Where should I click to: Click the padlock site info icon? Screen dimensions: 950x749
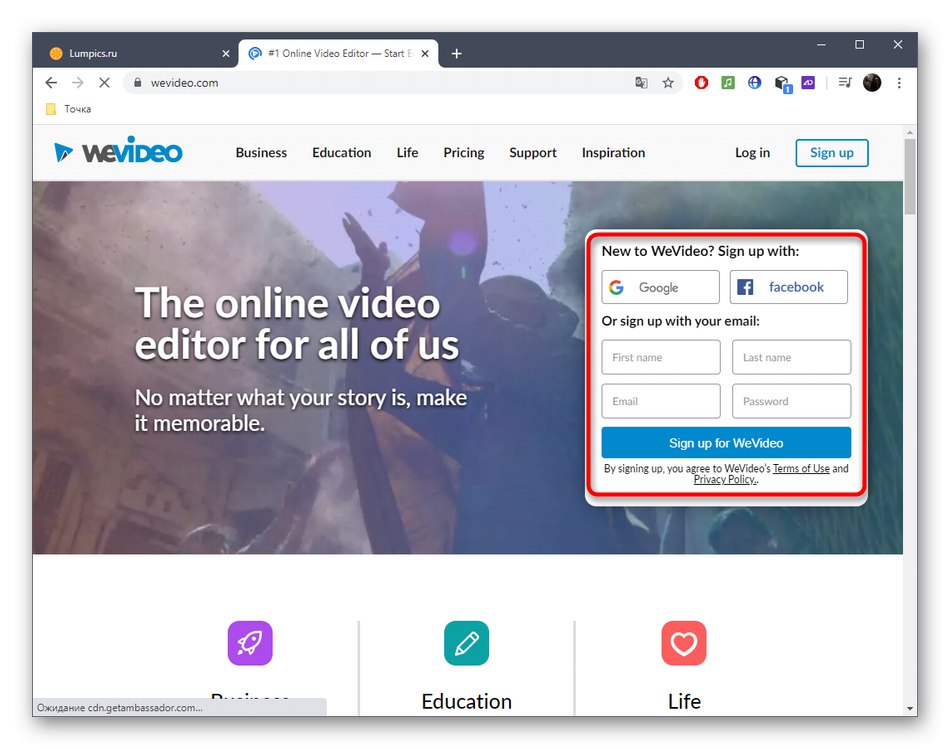click(x=138, y=82)
